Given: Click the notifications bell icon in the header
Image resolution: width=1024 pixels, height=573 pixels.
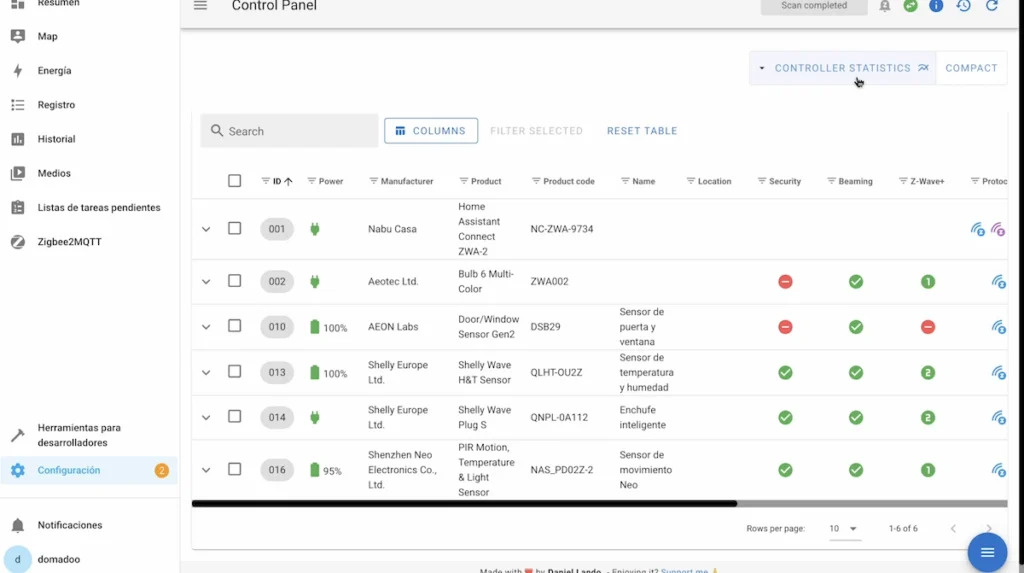Looking at the screenshot, I should 885,6.
